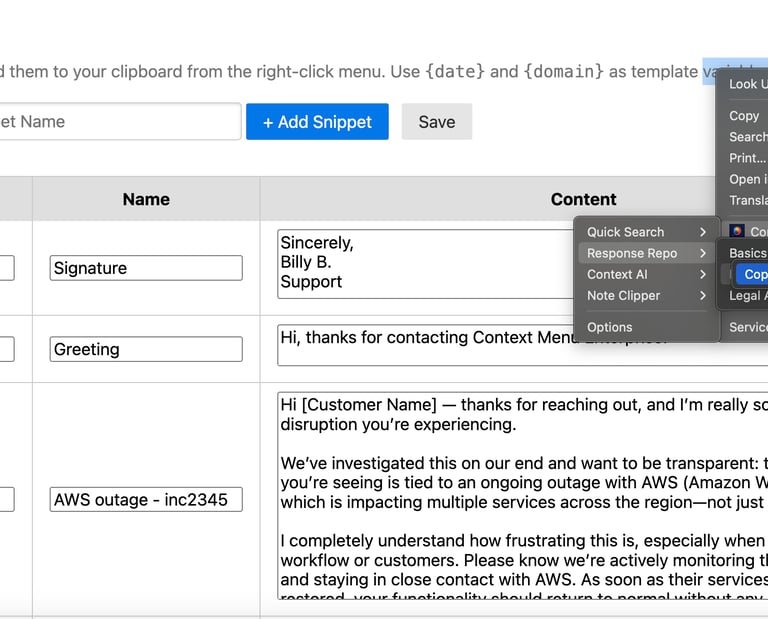Expand the Context AI submenu arrow

[703, 274]
